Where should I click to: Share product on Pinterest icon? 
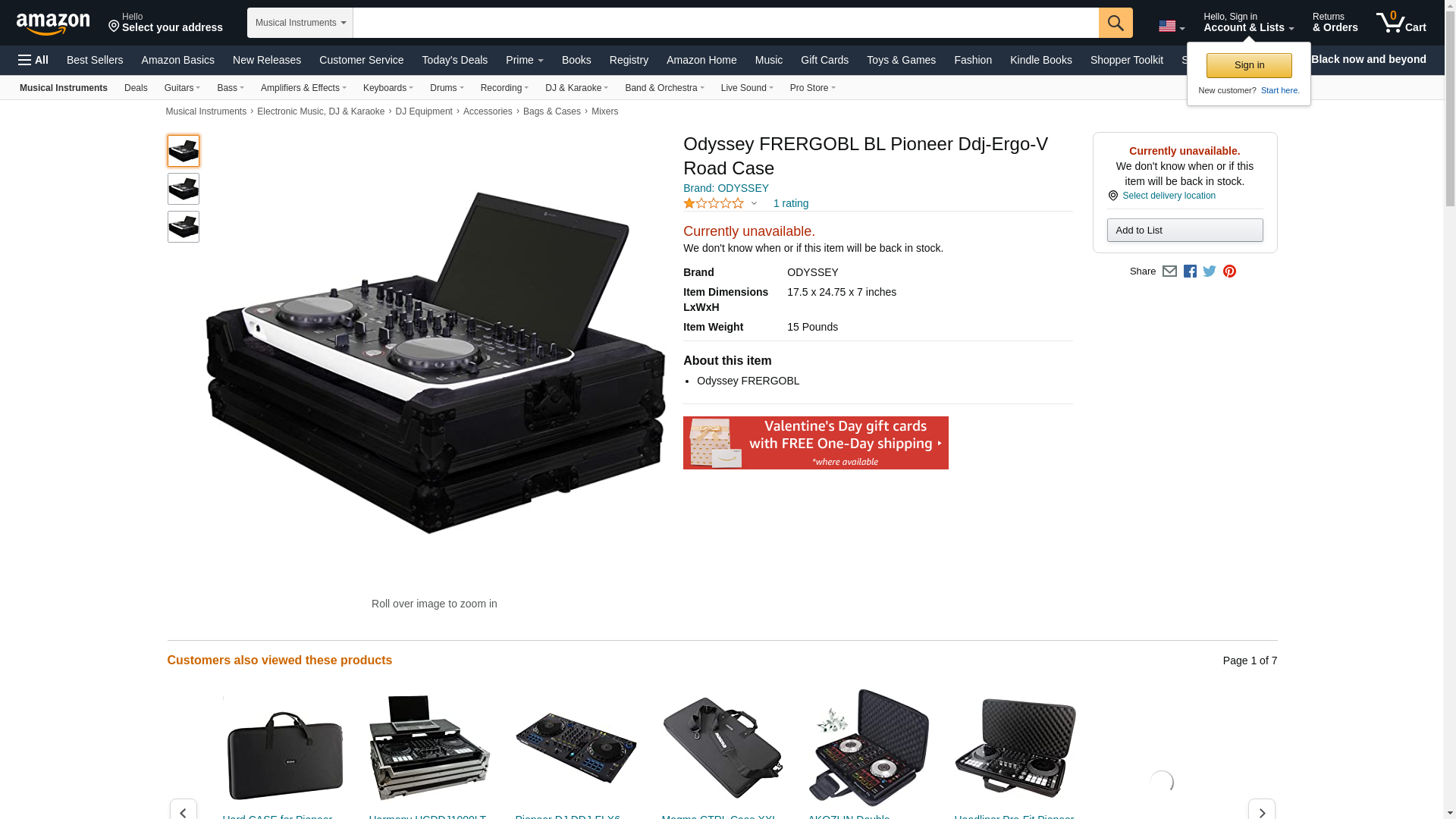(x=1229, y=271)
